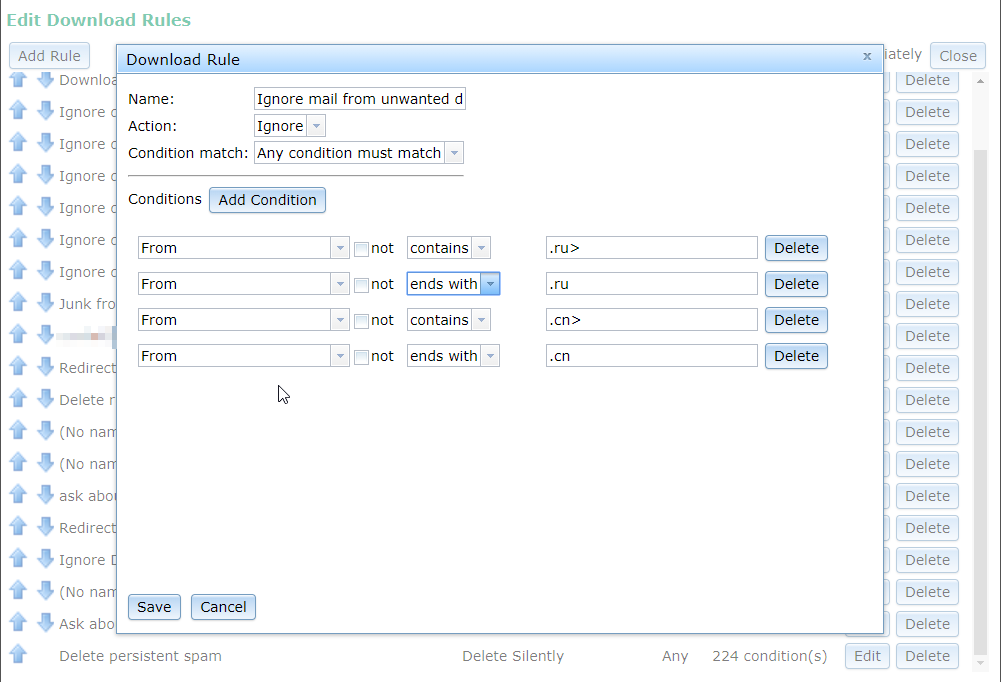Viewport: 1001px width, 682px height.
Task: Cancel editing the download rule
Action: click(x=223, y=607)
